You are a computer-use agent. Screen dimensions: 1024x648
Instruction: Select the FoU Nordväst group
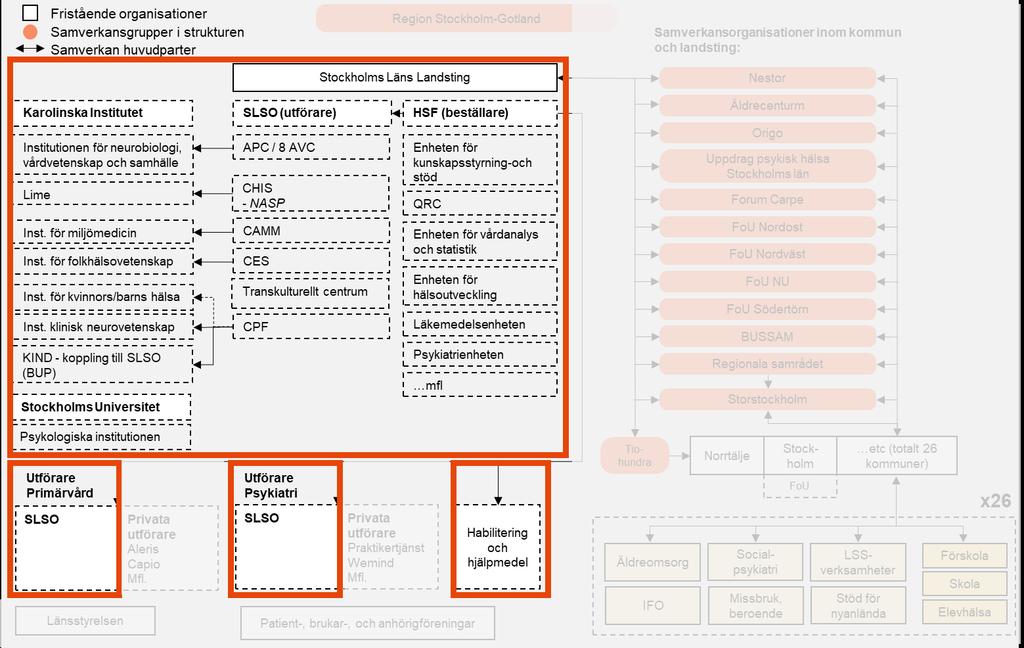point(767,254)
